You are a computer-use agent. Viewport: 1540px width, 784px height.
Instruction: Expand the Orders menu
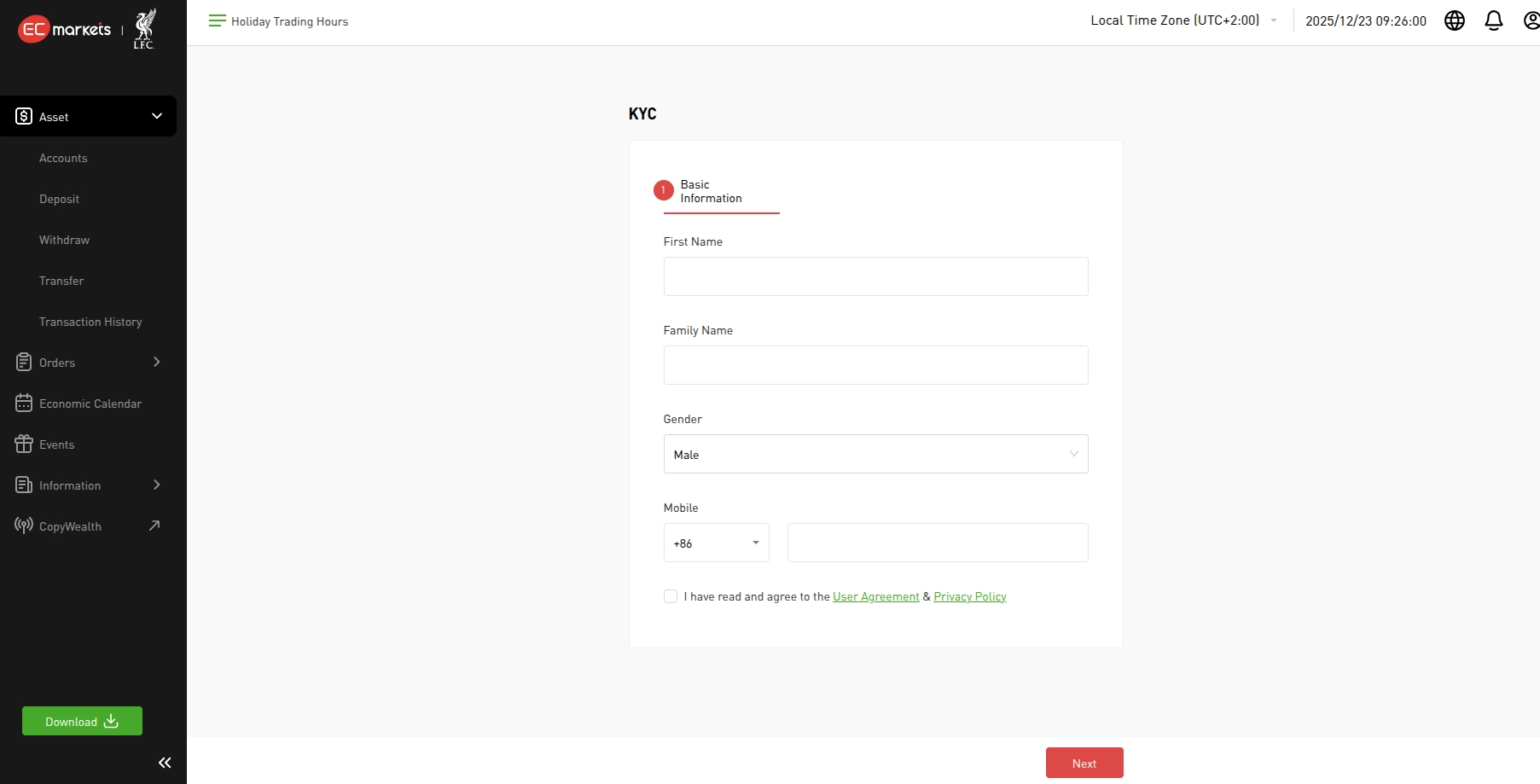(88, 363)
